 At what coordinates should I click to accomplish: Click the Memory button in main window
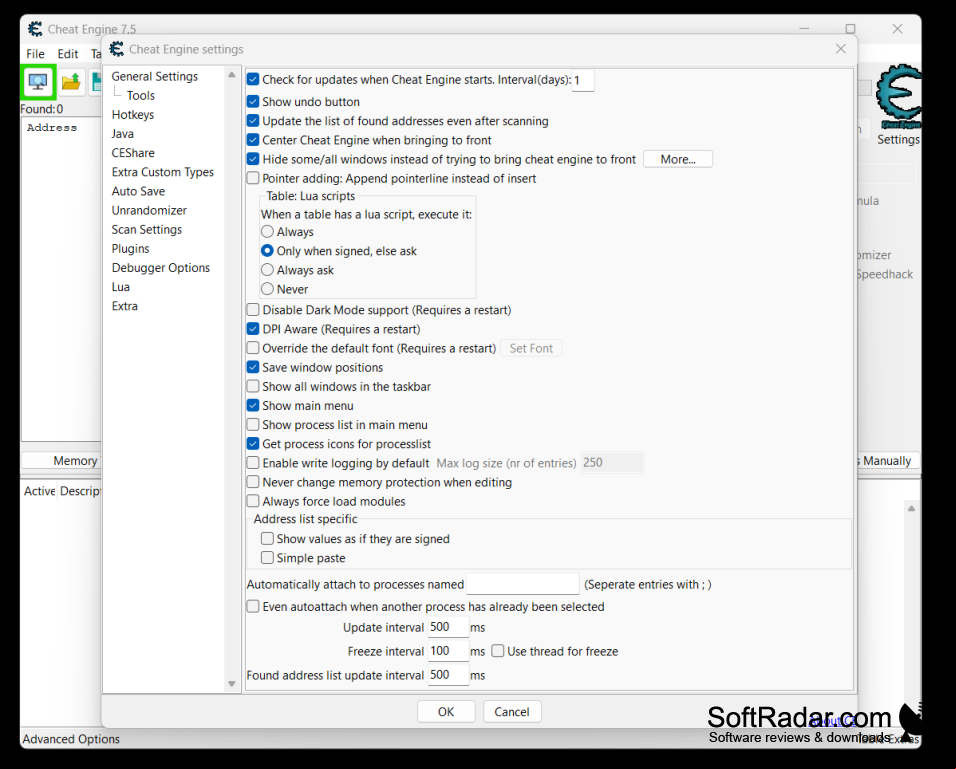click(62, 460)
